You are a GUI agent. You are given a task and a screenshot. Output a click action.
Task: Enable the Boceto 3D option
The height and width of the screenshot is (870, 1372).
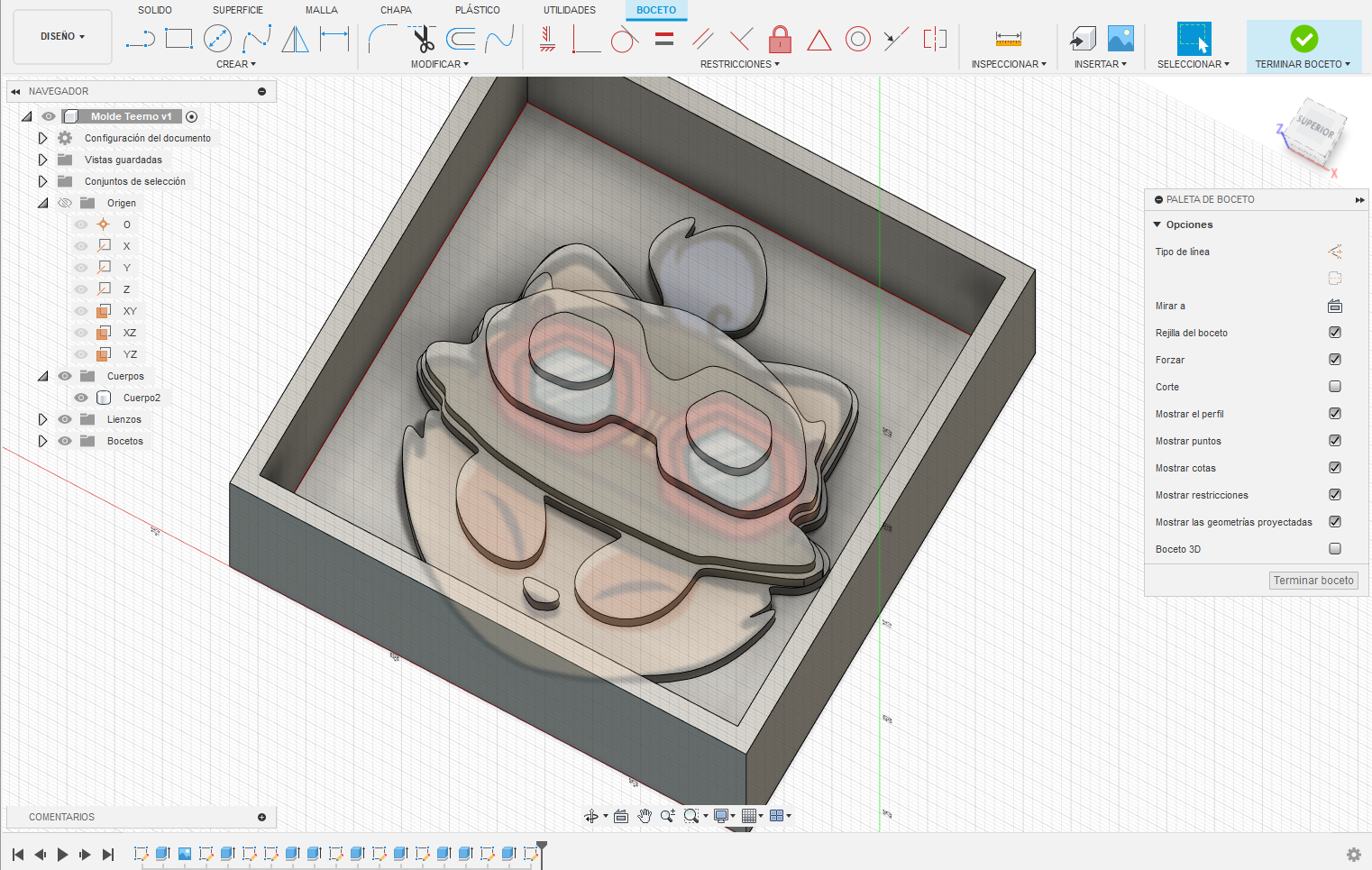click(x=1335, y=549)
